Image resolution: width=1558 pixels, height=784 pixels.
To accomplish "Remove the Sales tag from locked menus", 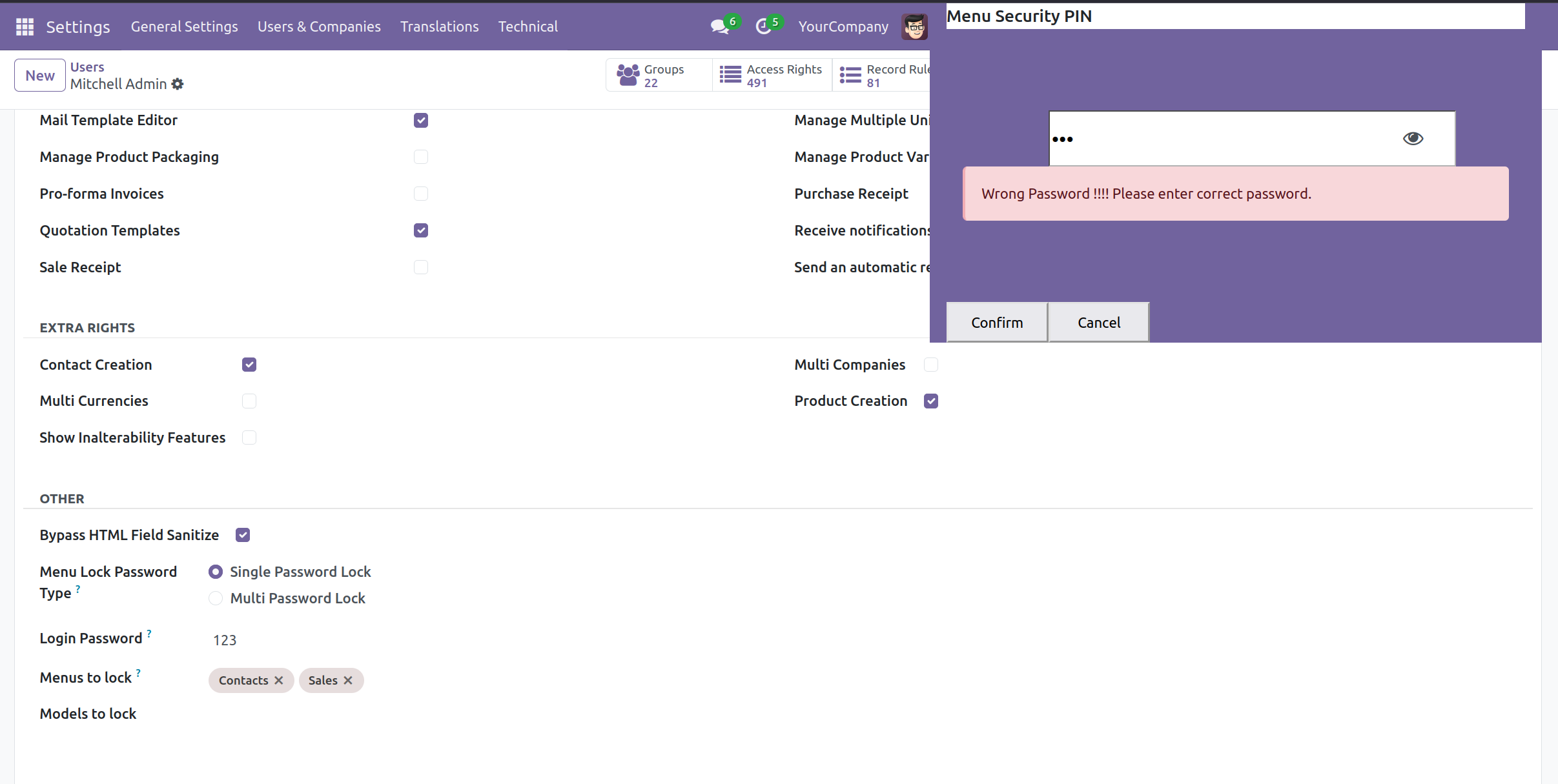I will [x=348, y=680].
